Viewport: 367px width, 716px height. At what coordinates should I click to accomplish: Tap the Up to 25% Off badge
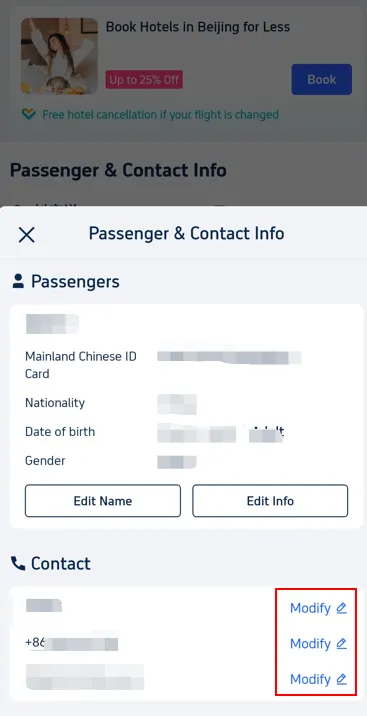pyautogui.click(x=144, y=80)
